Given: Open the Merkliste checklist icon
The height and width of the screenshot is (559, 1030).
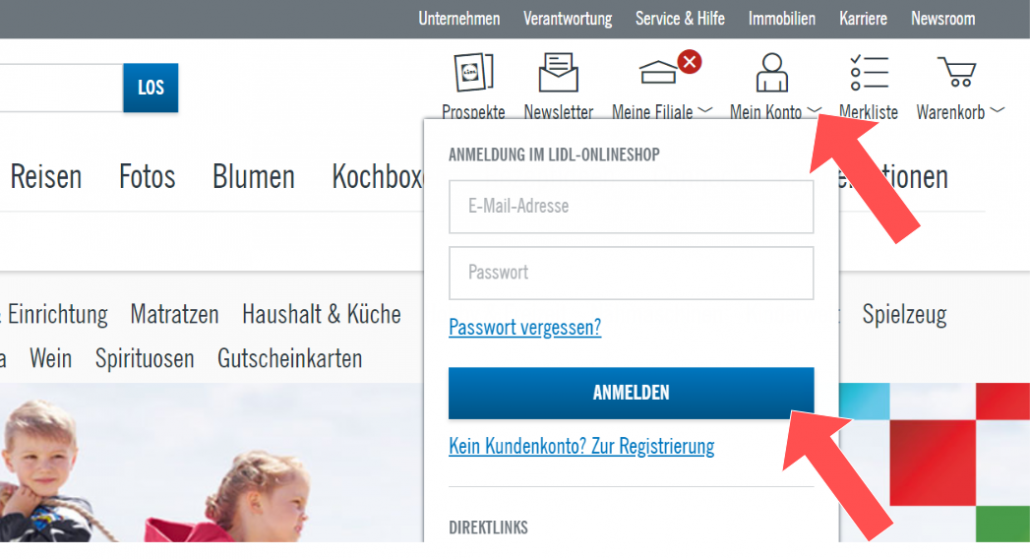Looking at the screenshot, I should 868,73.
